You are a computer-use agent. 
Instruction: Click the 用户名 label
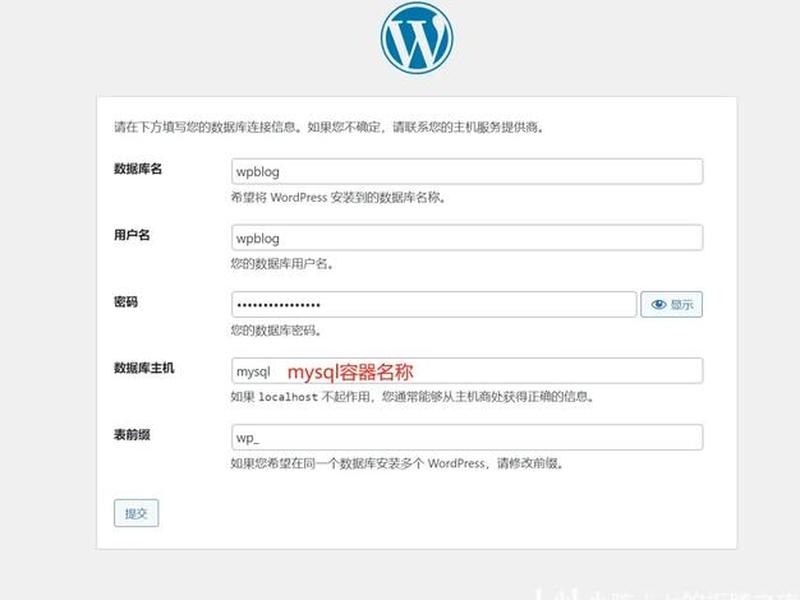click(x=132, y=235)
